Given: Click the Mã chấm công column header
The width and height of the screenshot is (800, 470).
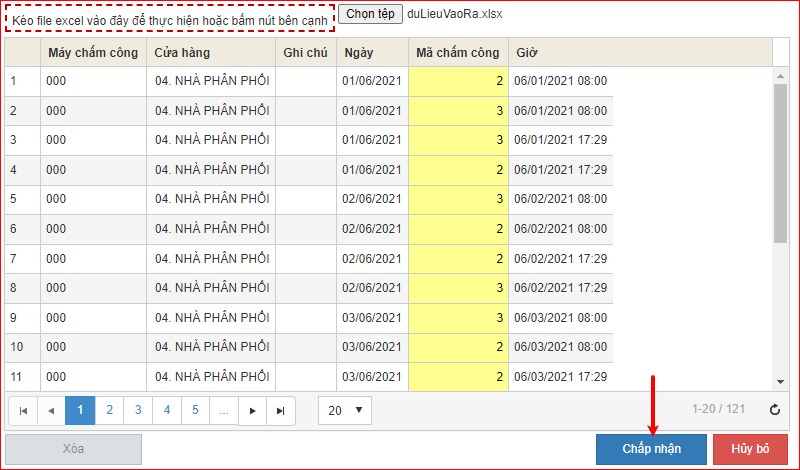Looking at the screenshot, I should [458, 53].
